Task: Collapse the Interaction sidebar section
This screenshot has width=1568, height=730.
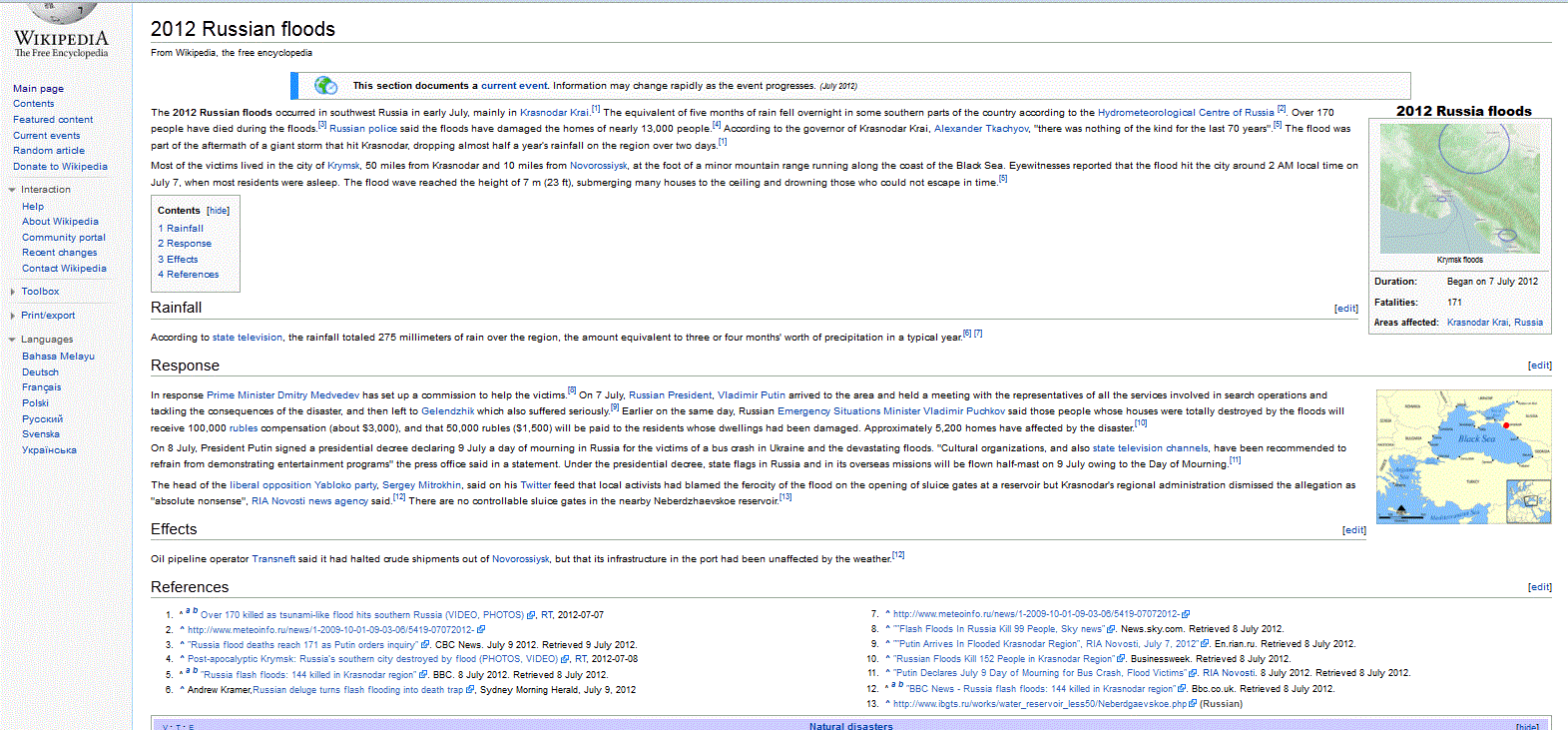Action: [12, 190]
